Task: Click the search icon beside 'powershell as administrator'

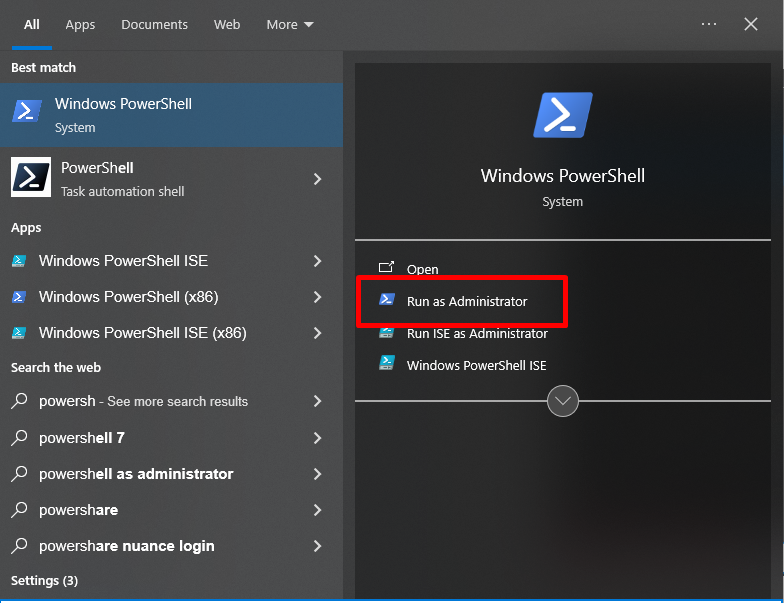Action: pos(19,474)
